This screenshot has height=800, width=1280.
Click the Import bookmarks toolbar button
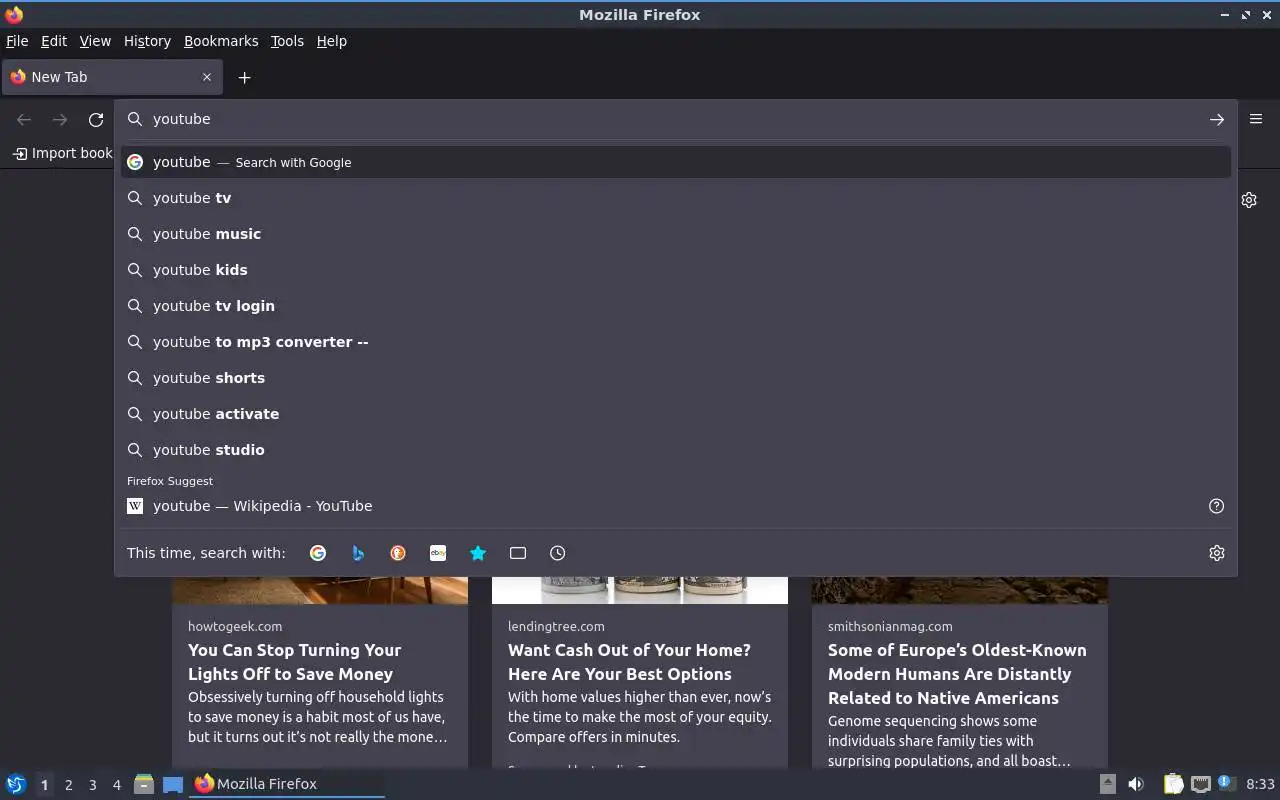coord(62,153)
